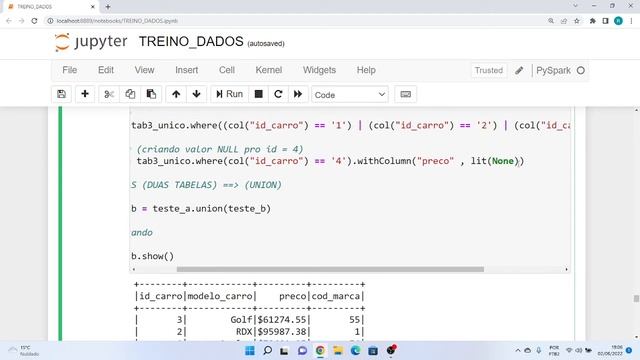This screenshot has width=640, height=360.
Task: Open browser extensions puzzle icon
Action: pyautogui.click(x=592, y=21)
